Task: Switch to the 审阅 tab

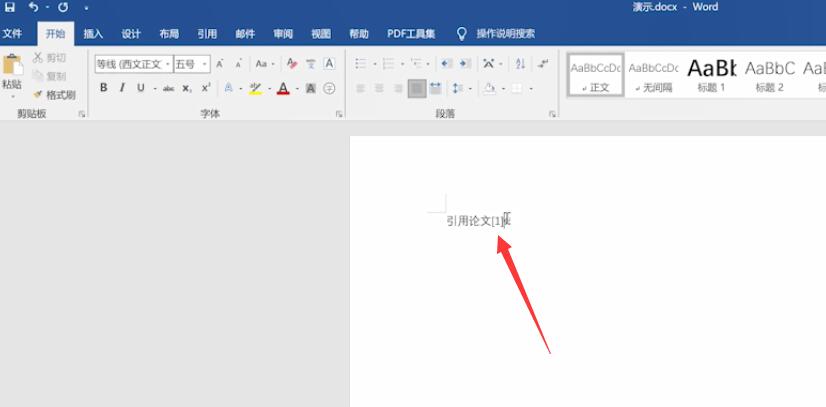Action: coord(283,34)
